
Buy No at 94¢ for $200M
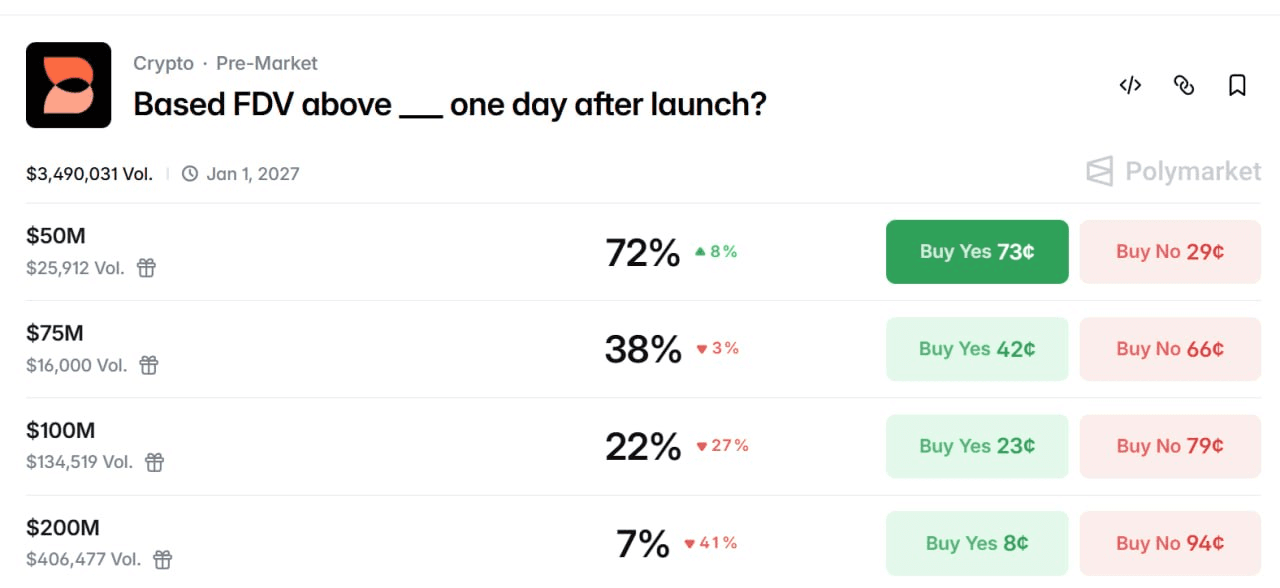point(1170,543)
